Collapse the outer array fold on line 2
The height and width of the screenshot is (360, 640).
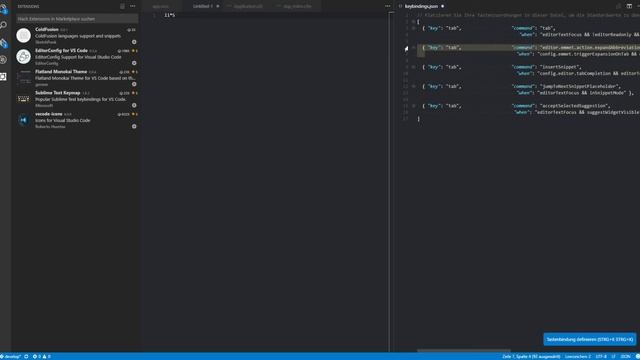[x=413, y=22]
